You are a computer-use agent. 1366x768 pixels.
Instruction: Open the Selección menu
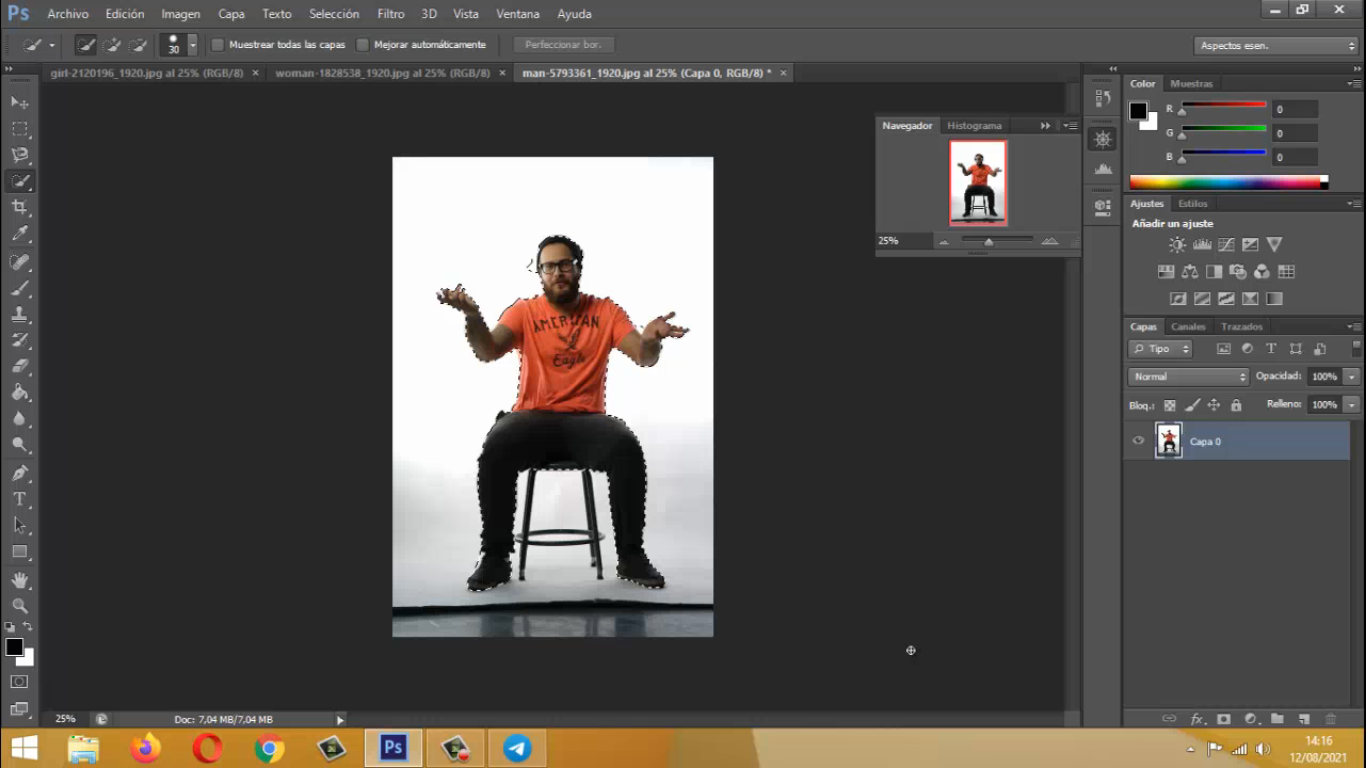coord(334,14)
